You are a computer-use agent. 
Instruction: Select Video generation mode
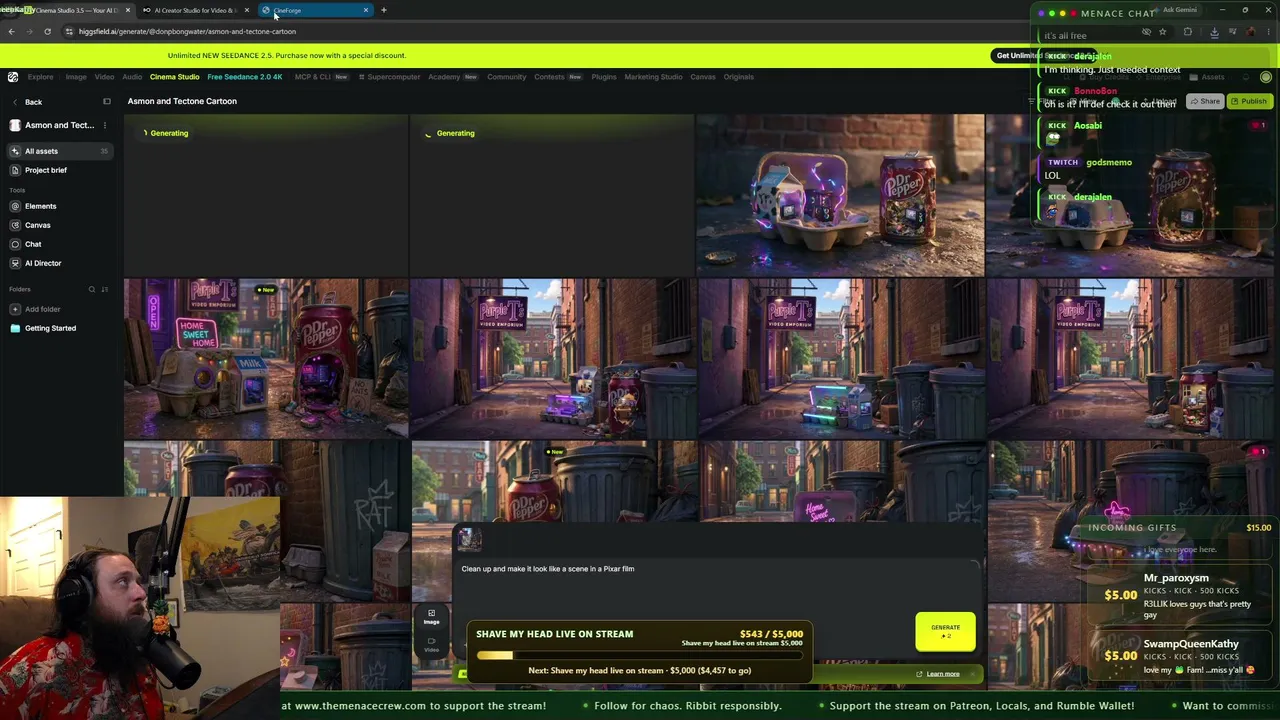[431, 644]
